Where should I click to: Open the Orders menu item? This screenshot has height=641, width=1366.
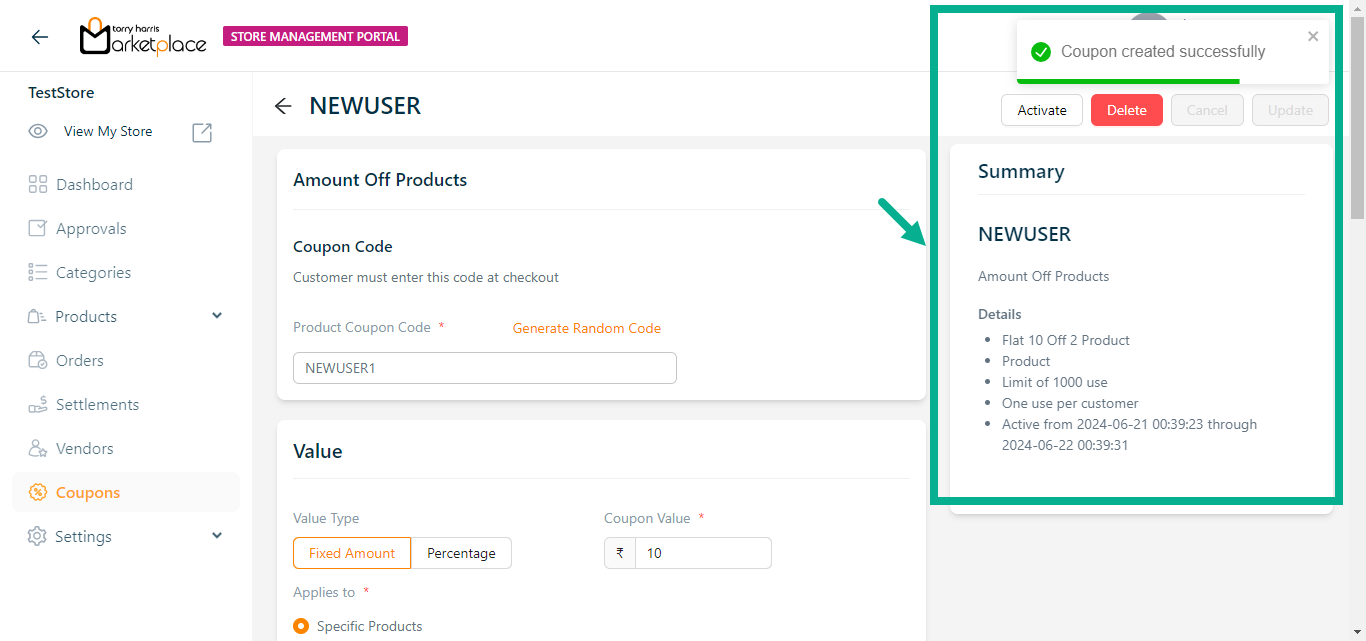tap(80, 360)
